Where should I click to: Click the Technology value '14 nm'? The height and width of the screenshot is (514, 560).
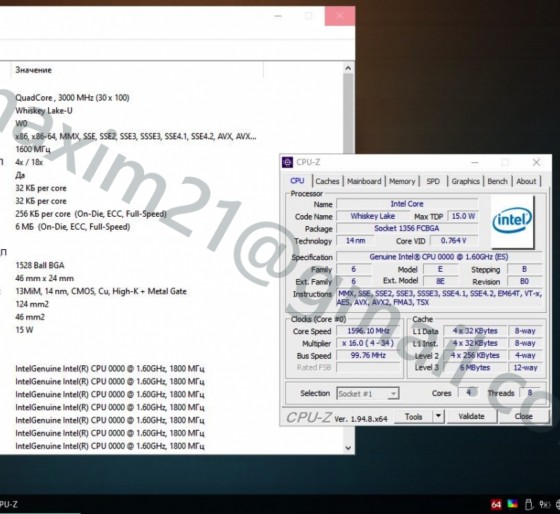(x=355, y=241)
